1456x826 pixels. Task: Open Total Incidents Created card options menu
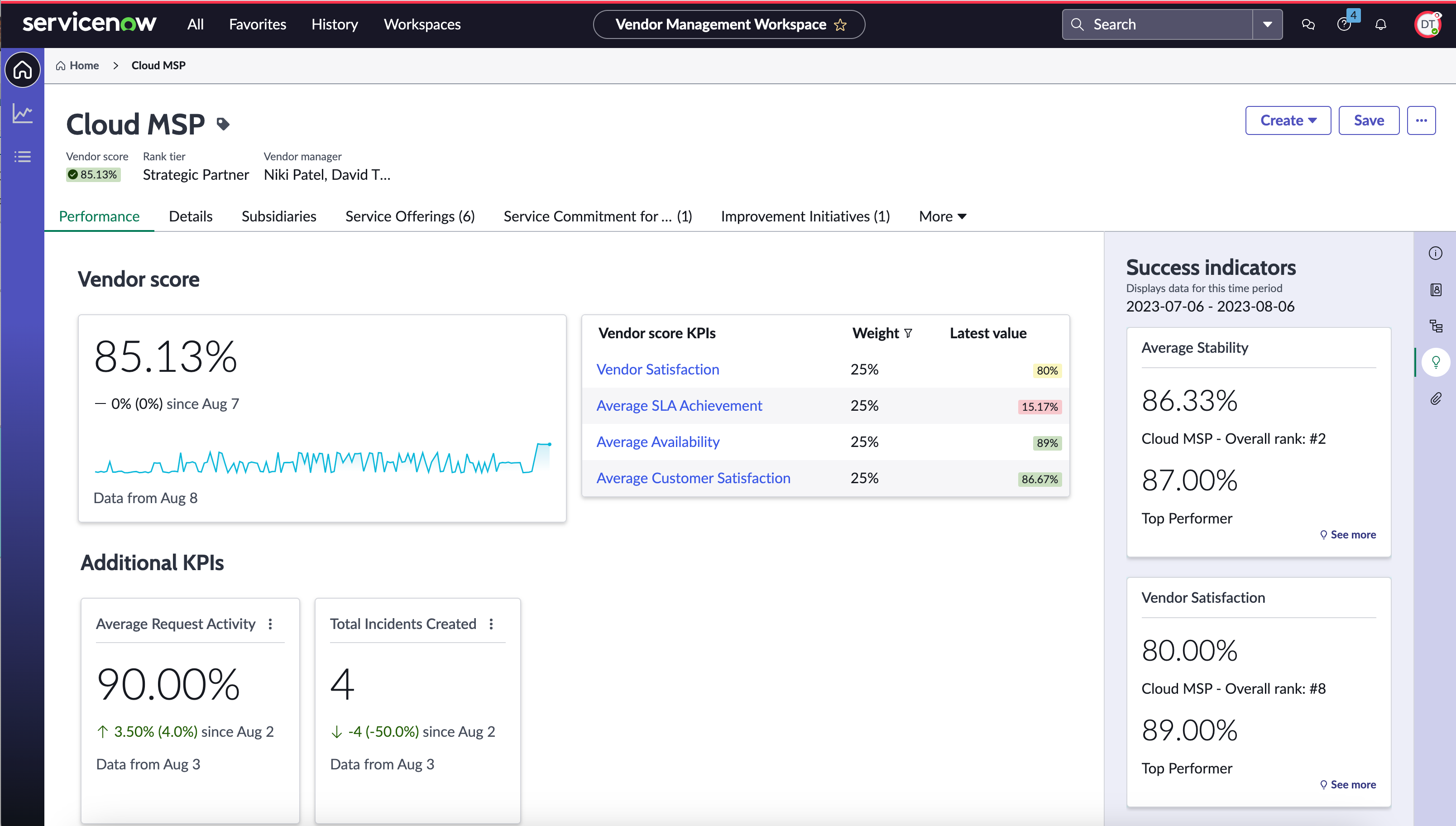[x=492, y=624]
